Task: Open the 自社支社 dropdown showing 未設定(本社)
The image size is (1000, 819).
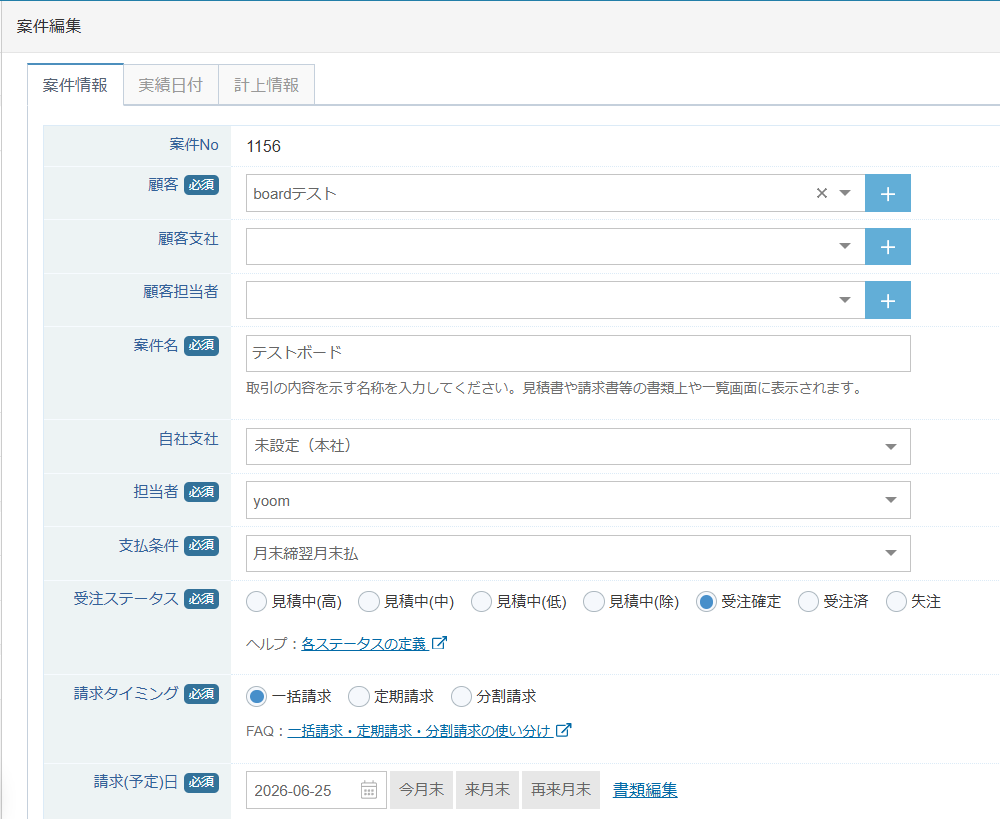Action: coord(578,446)
